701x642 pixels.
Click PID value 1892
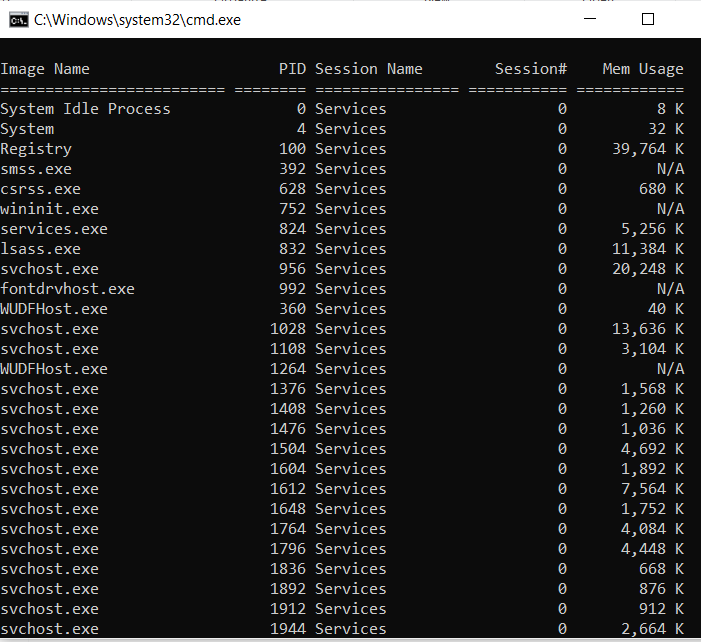[x=288, y=589]
